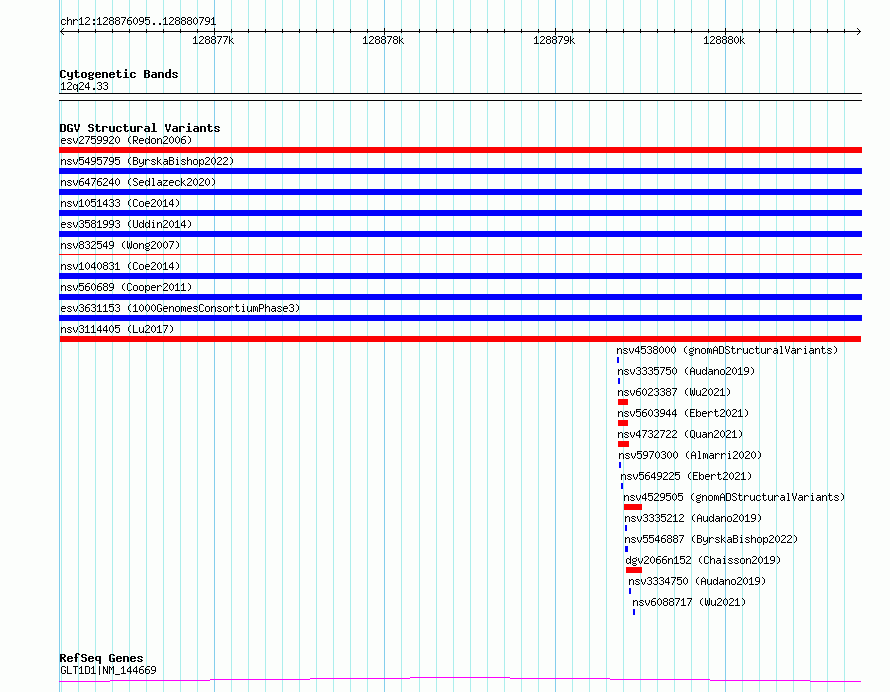
Task: Open nsv6476240 (Sedlazeck2020) variant label
Action: pos(138,182)
